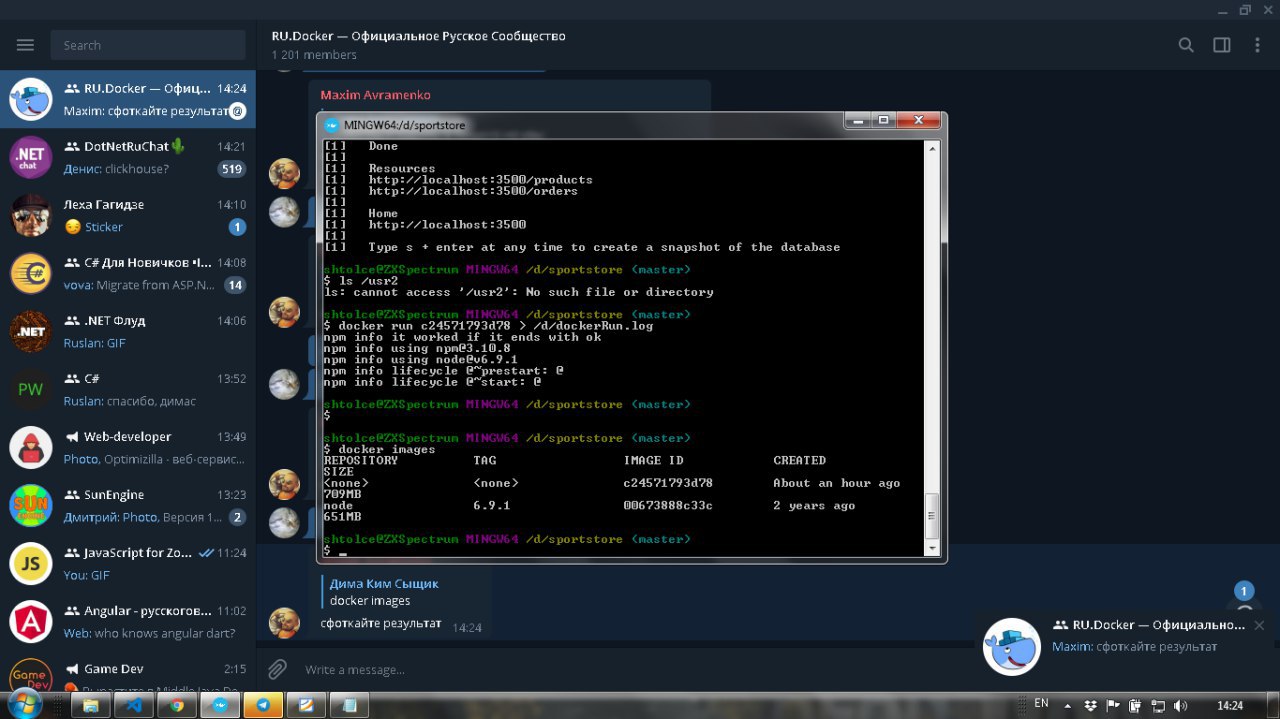Click the 14:24 taskbar clock
Image resolution: width=1280 pixels, height=719 pixels.
coord(1229,706)
